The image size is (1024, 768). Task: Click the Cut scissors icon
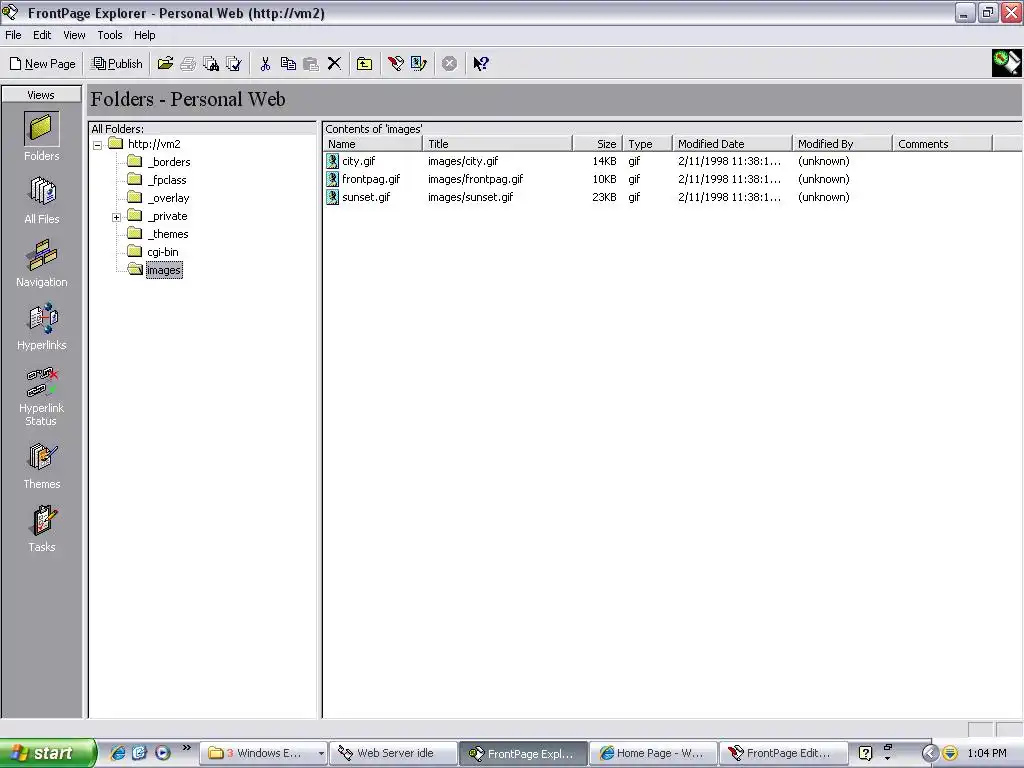tap(265, 63)
